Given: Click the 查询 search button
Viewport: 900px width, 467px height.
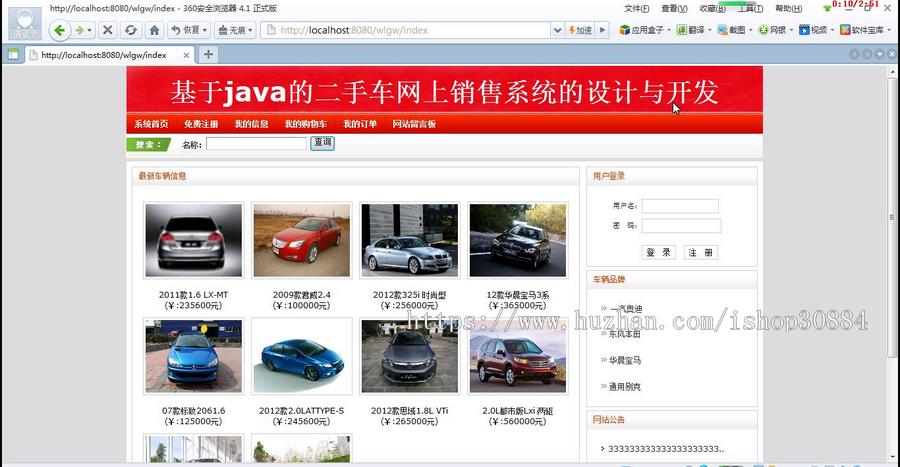Looking at the screenshot, I should click(x=323, y=143).
